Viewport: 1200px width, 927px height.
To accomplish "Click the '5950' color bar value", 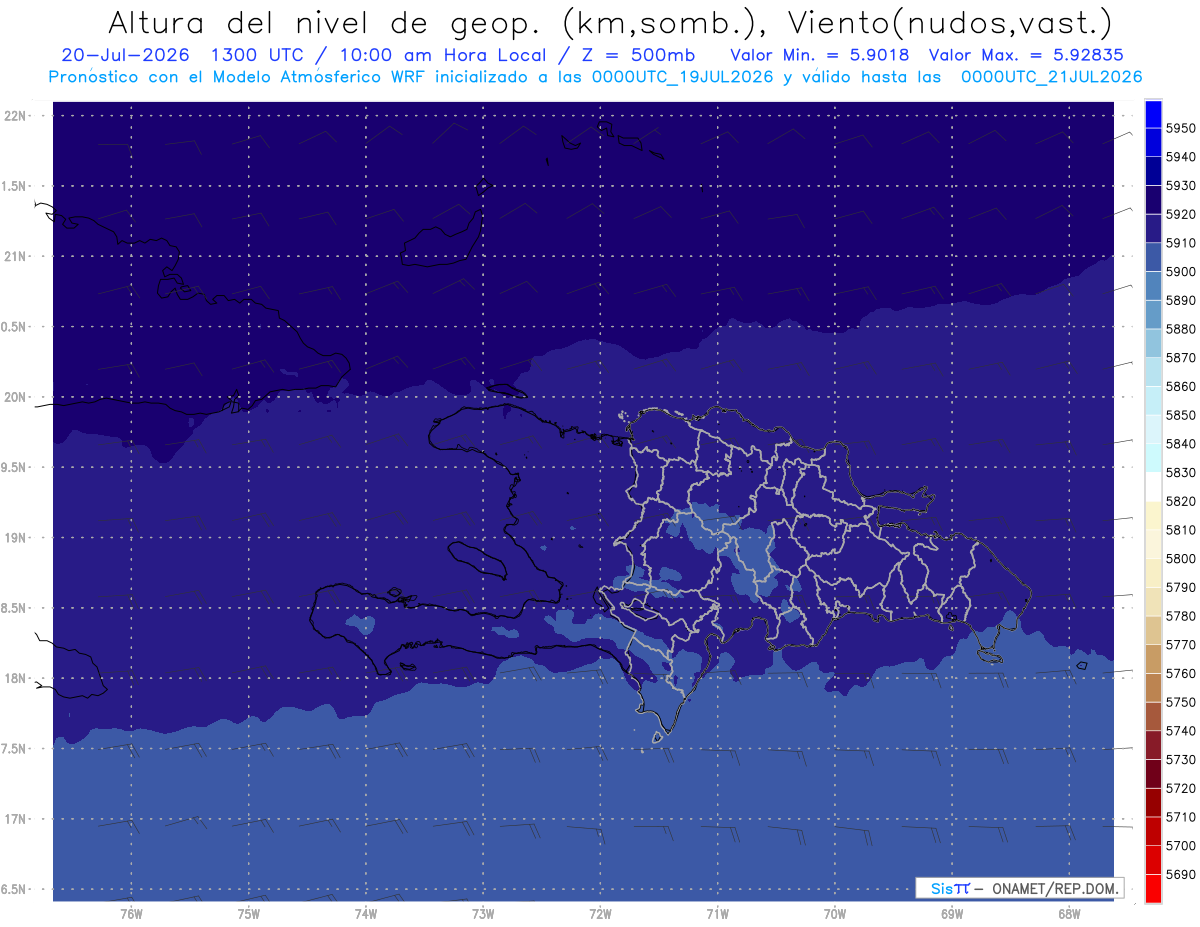I will tap(1182, 129).
